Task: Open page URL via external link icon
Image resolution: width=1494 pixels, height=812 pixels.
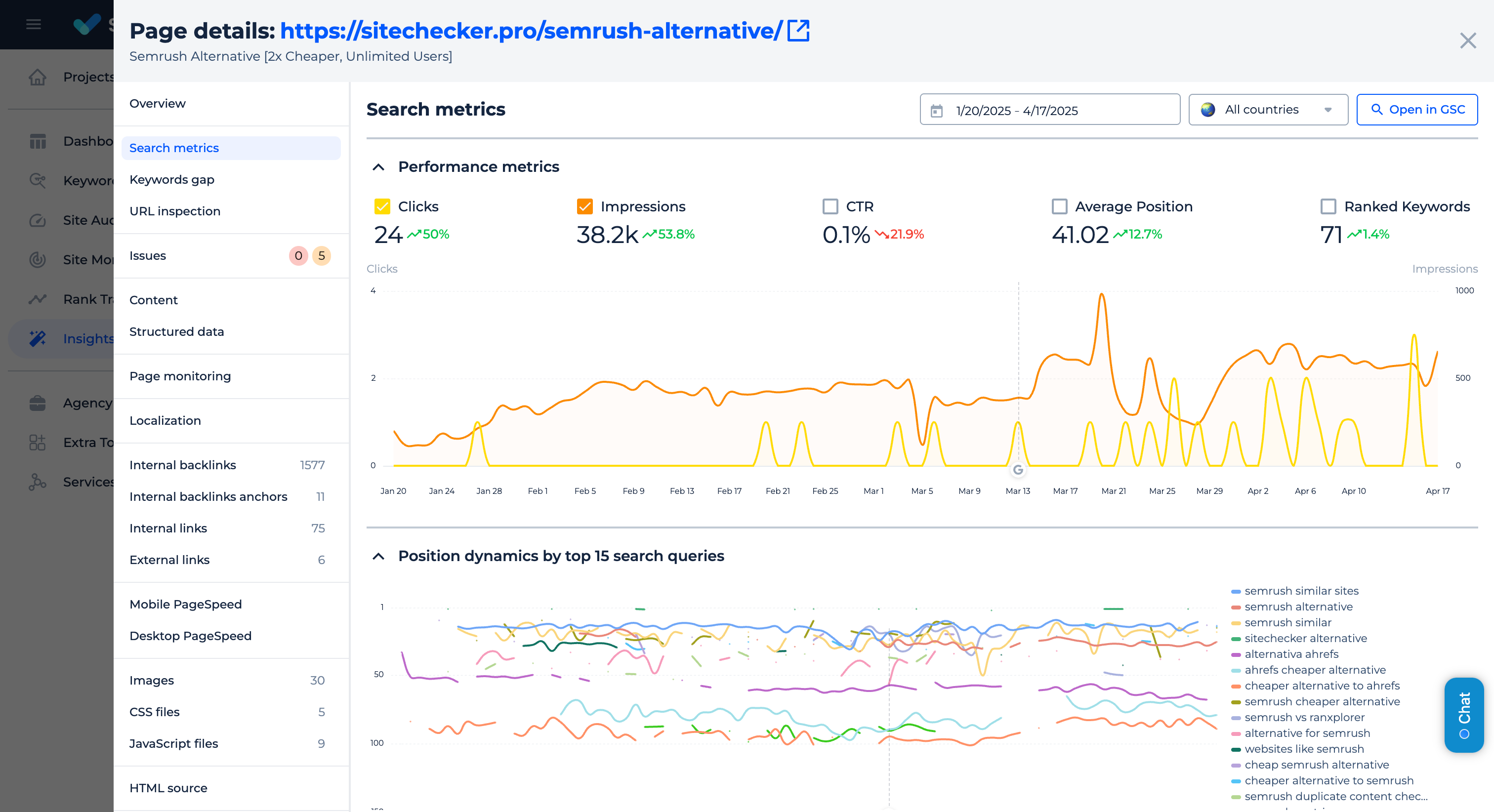Action: [798, 31]
